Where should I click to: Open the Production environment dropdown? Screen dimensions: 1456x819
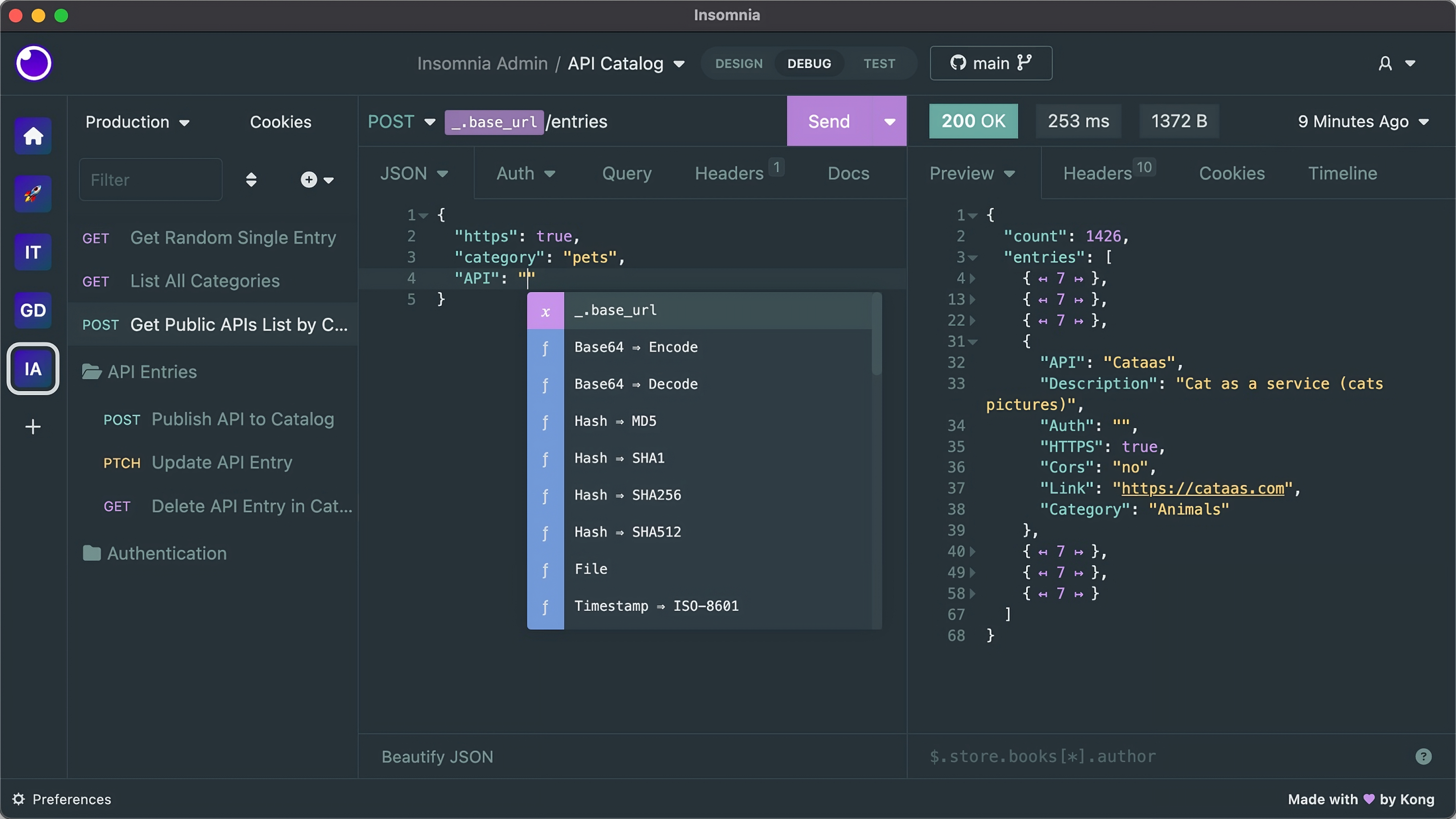pos(137,121)
